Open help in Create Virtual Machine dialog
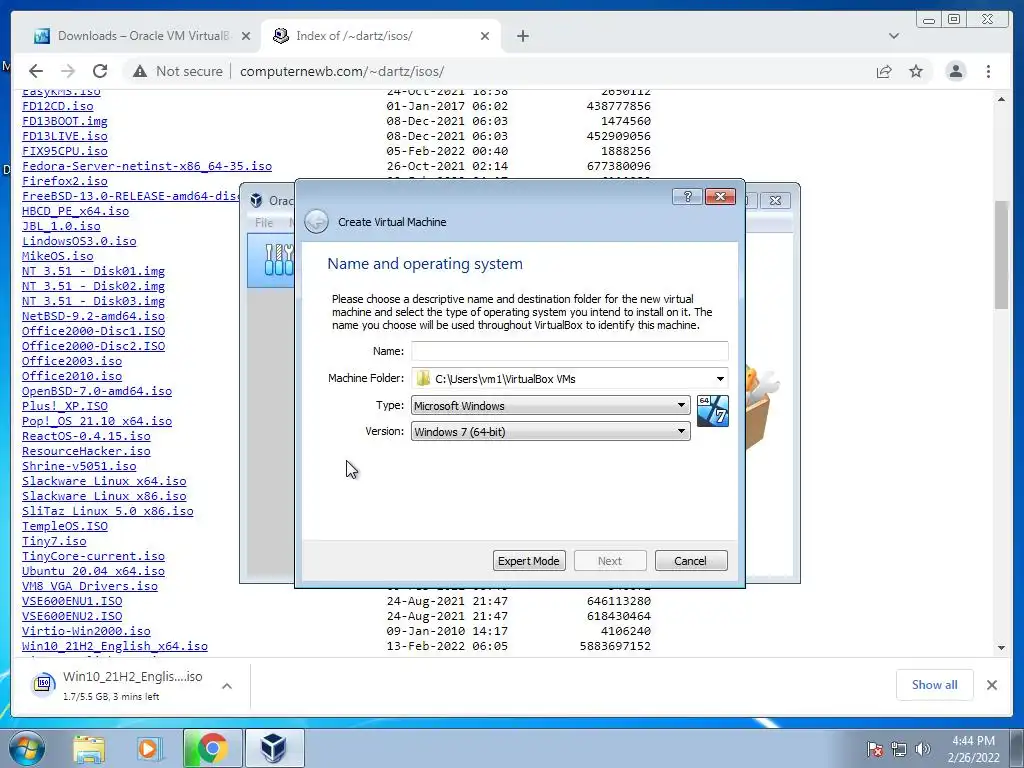 click(x=687, y=197)
